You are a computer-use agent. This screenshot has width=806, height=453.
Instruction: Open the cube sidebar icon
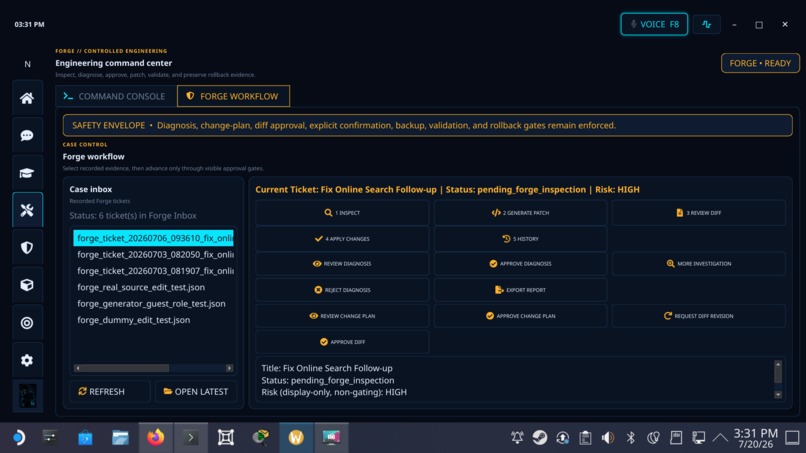27,285
